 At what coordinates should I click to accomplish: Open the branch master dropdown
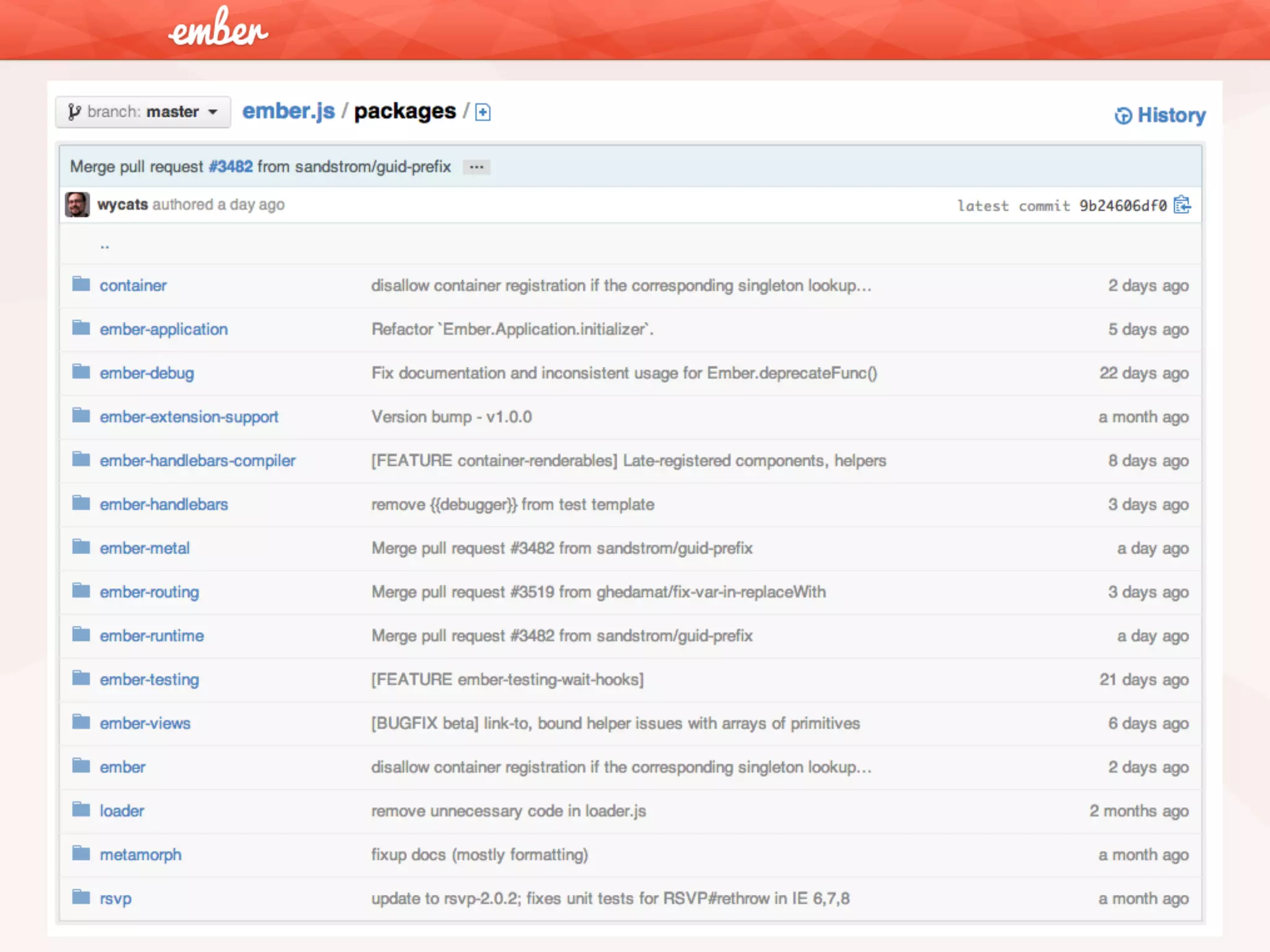(x=143, y=112)
